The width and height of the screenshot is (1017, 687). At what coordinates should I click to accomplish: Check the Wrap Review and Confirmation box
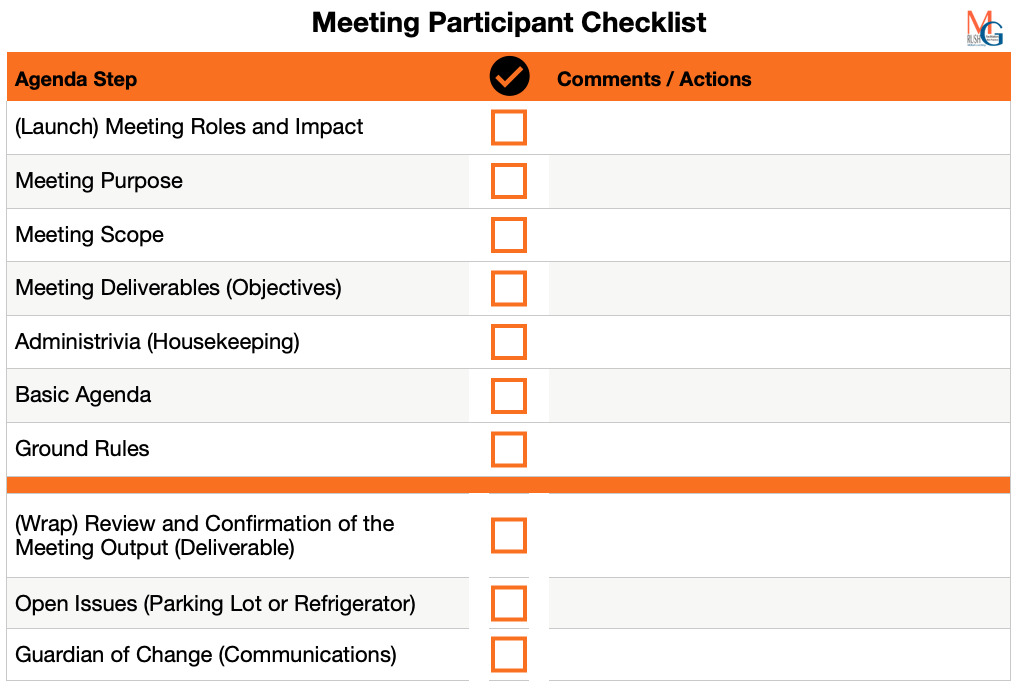click(x=508, y=535)
